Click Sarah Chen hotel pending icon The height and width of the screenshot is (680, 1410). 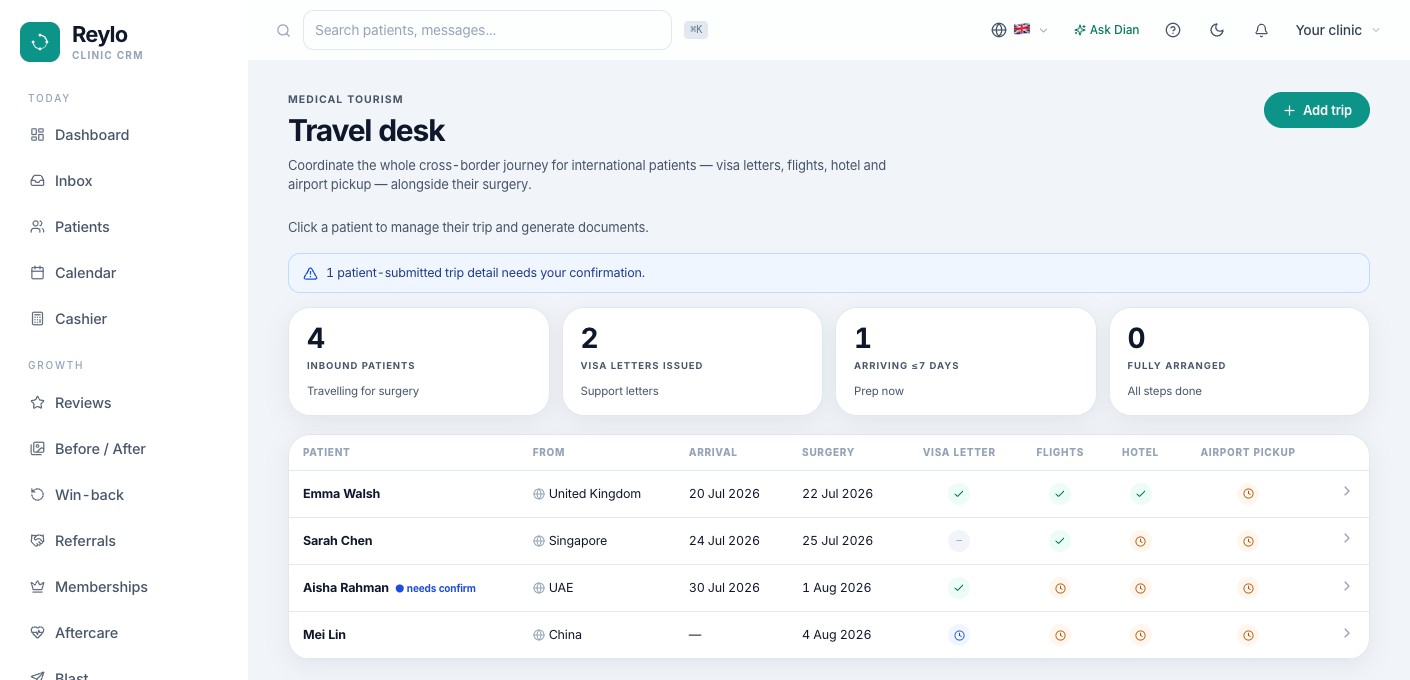1140,541
